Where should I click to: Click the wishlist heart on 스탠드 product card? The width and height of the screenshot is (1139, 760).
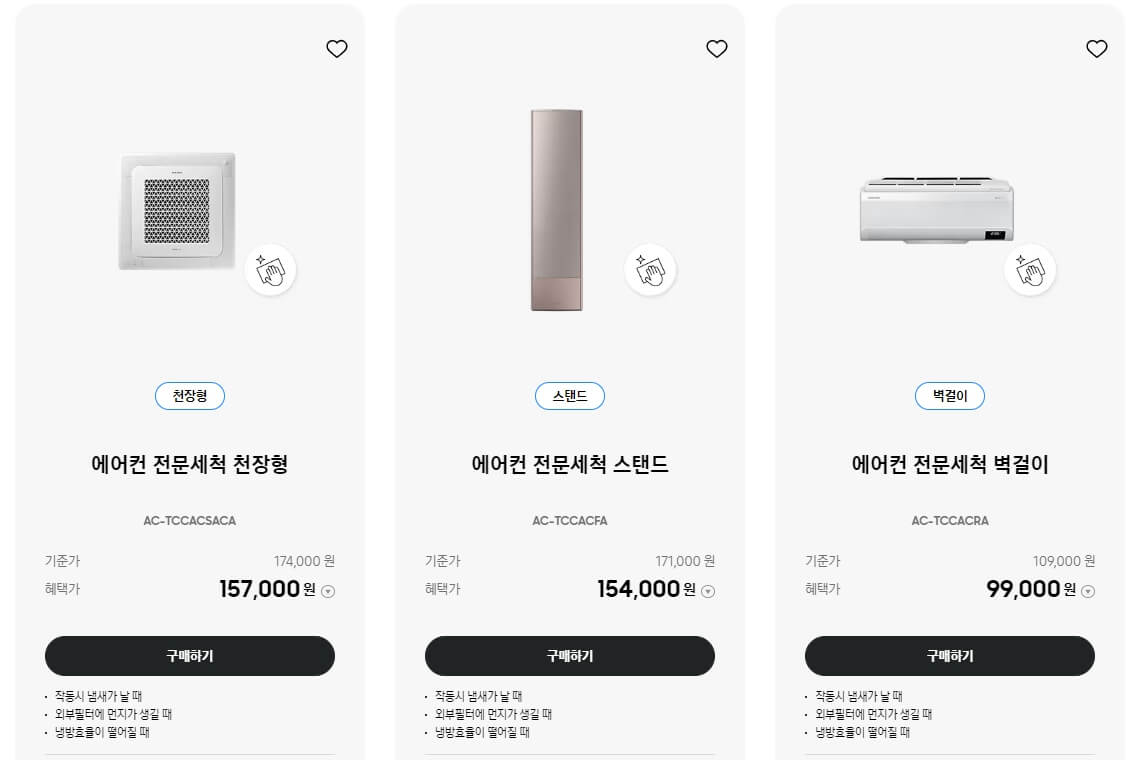[717, 48]
